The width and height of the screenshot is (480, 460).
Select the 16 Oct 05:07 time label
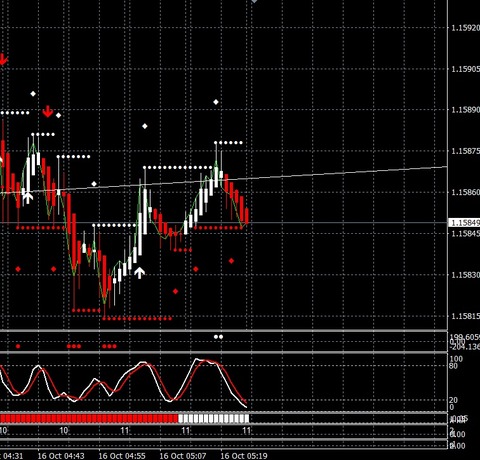[x=183, y=456]
